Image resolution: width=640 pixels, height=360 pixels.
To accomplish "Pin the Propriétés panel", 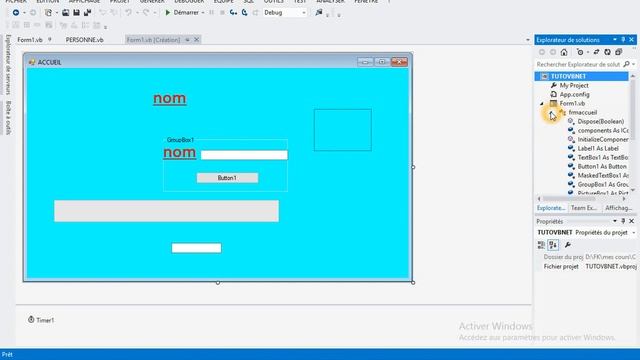I will coord(623,221).
